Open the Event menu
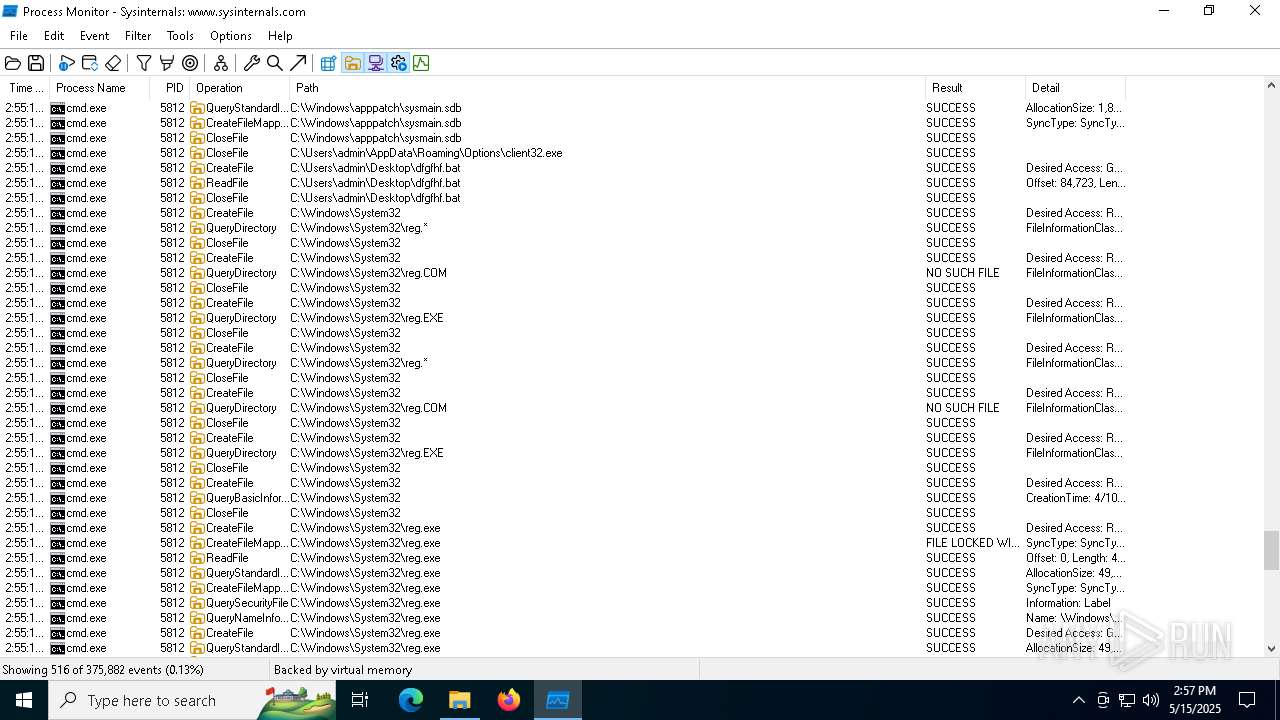Image resolution: width=1280 pixels, height=720 pixels. point(94,35)
